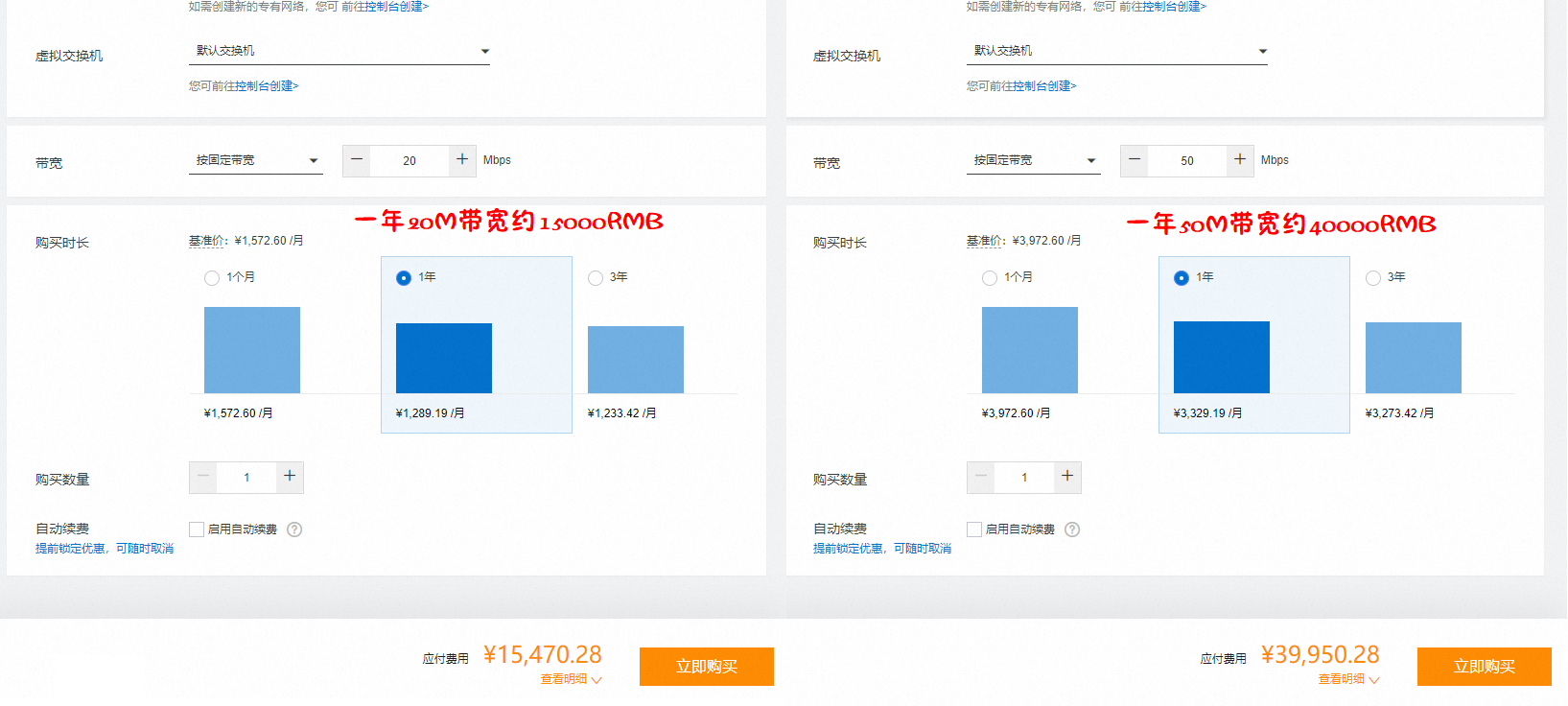Open the 按固定带宽 dropdown beside 50 Mbps
Image resolution: width=1568 pixels, height=706 pixels.
pyautogui.click(x=1033, y=160)
